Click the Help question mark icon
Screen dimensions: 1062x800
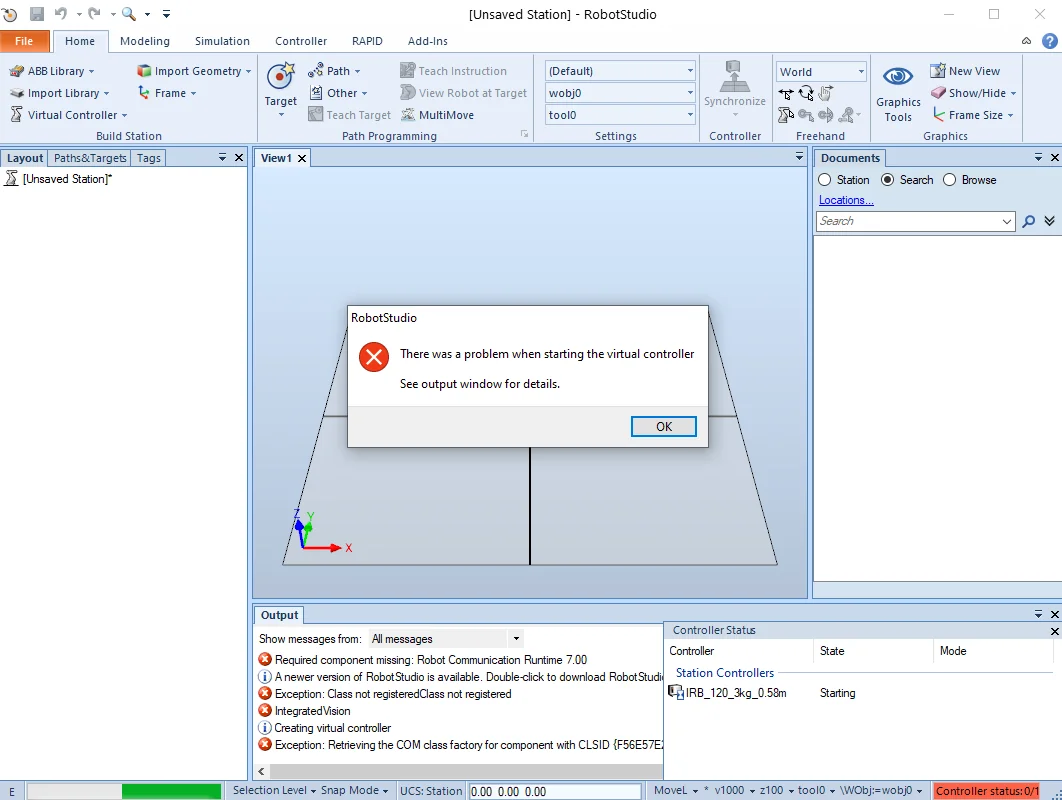point(1049,41)
